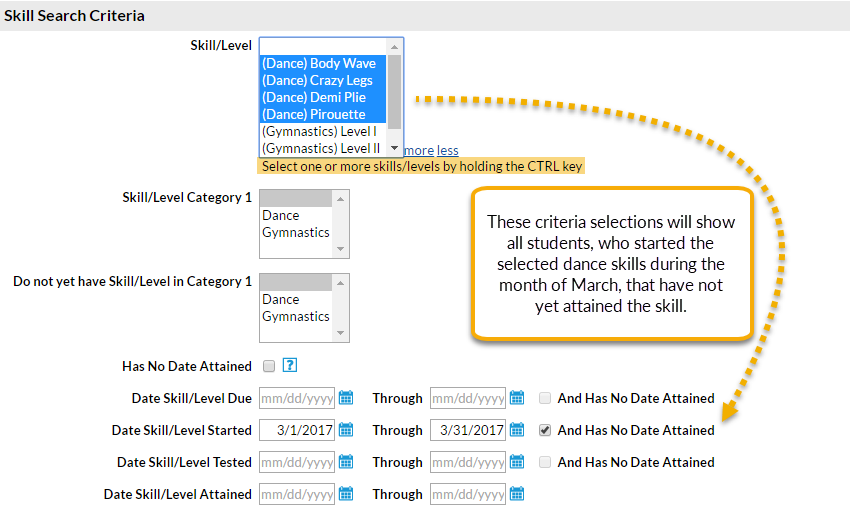
Task: Click Do not yet have Skill/Level scroll down arrow
Action: [x=340, y=333]
